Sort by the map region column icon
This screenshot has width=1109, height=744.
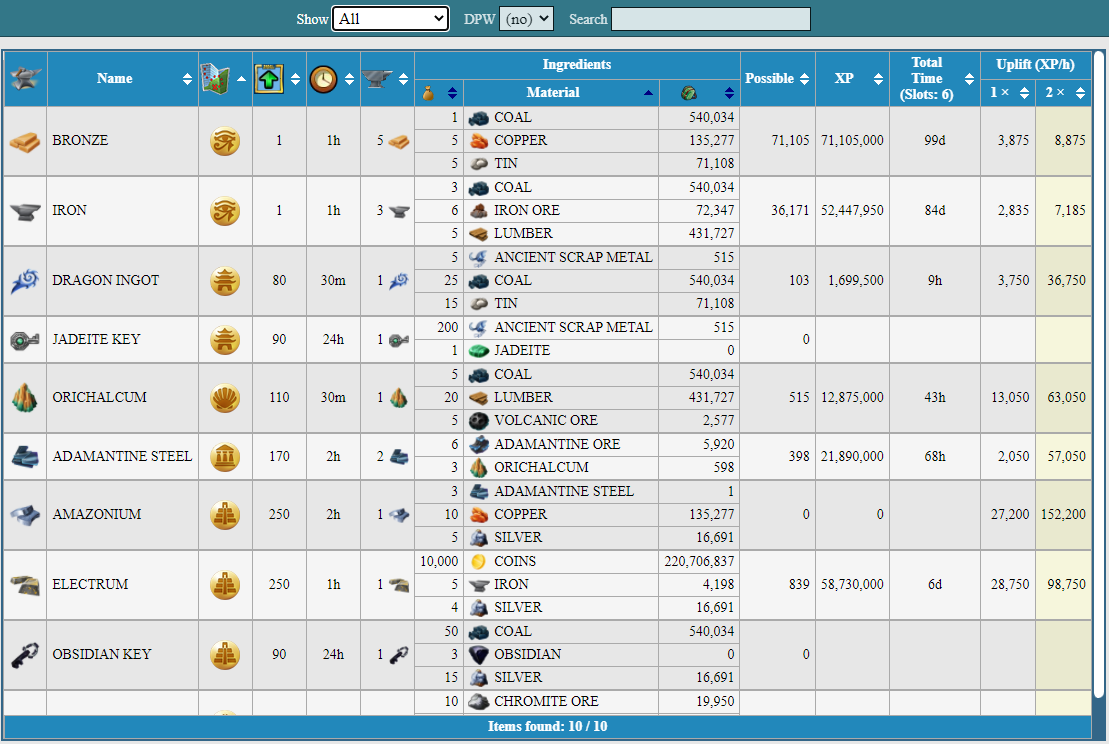point(216,79)
